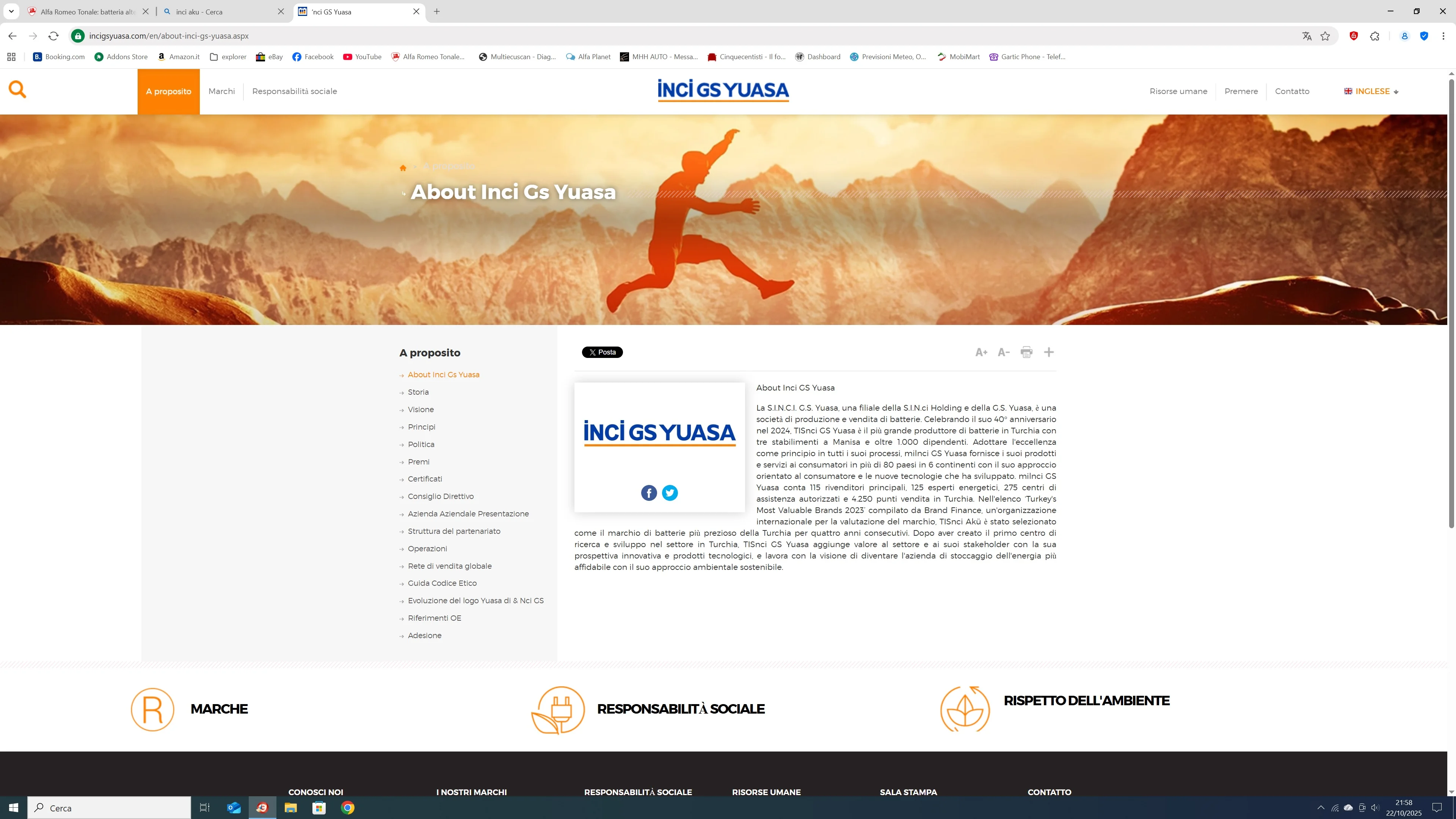Click the 'Posta' X share button
This screenshot has height=819, width=1456.
tap(602, 351)
